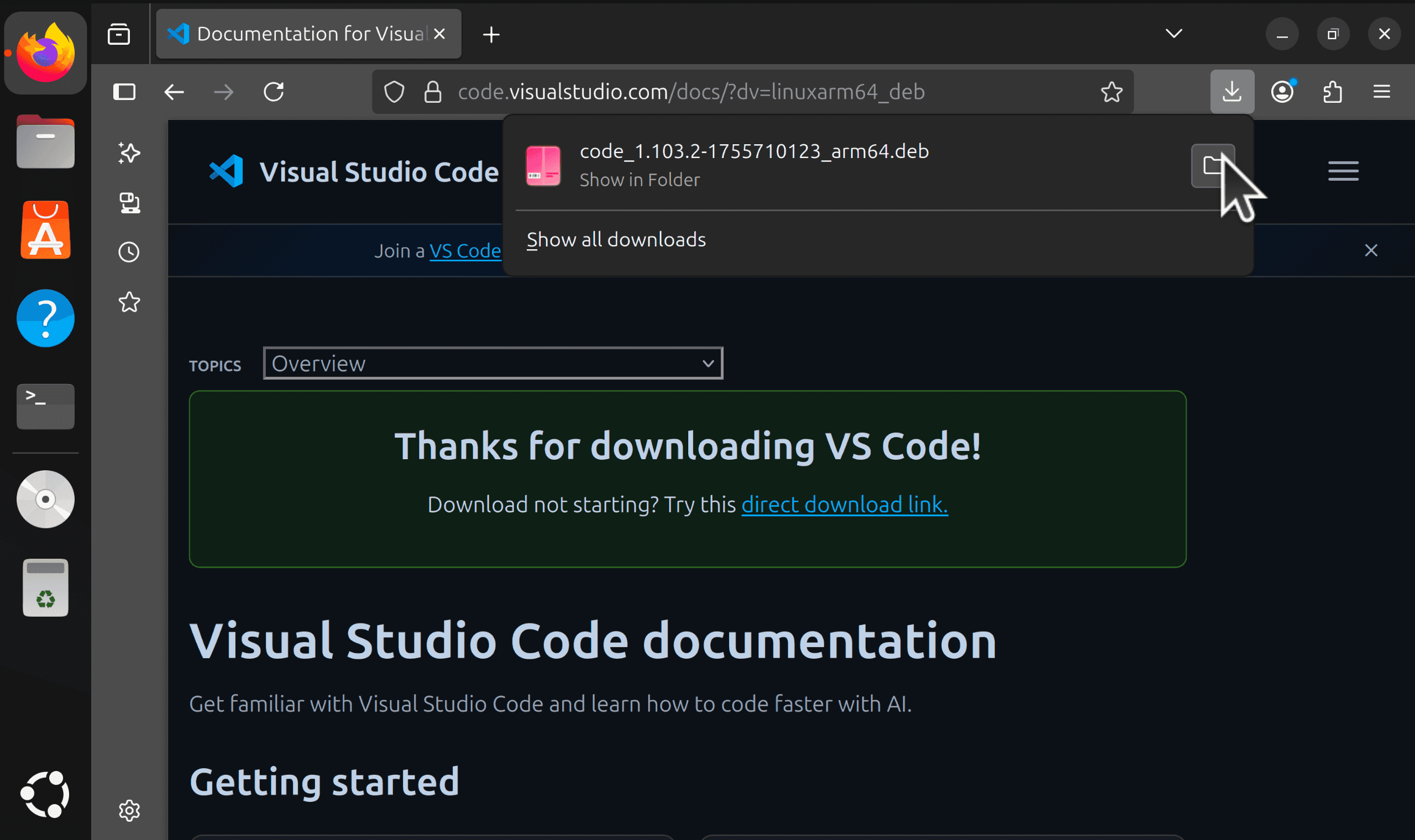Open the Visual Studio Code site heading link
This screenshot has width=1415, height=840.
click(379, 172)
